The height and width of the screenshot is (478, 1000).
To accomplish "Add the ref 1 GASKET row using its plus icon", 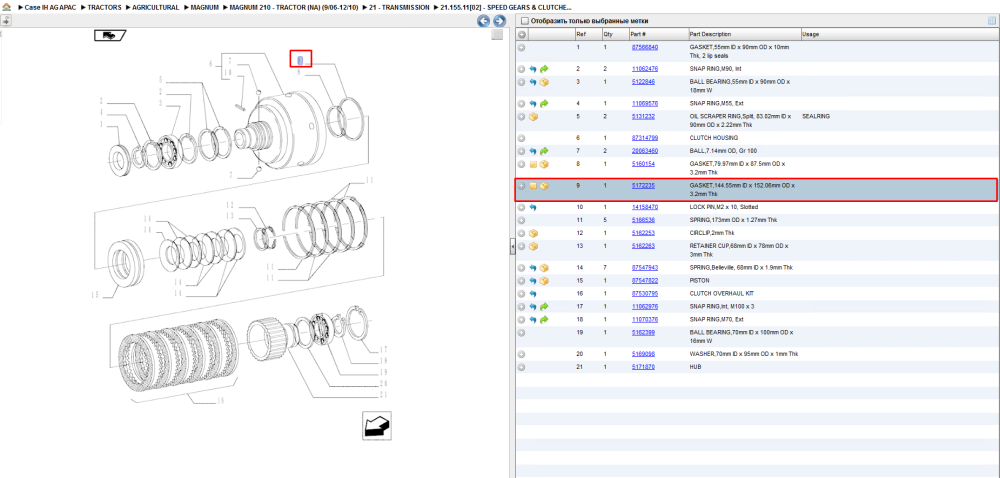I will [x=522, y=47].
